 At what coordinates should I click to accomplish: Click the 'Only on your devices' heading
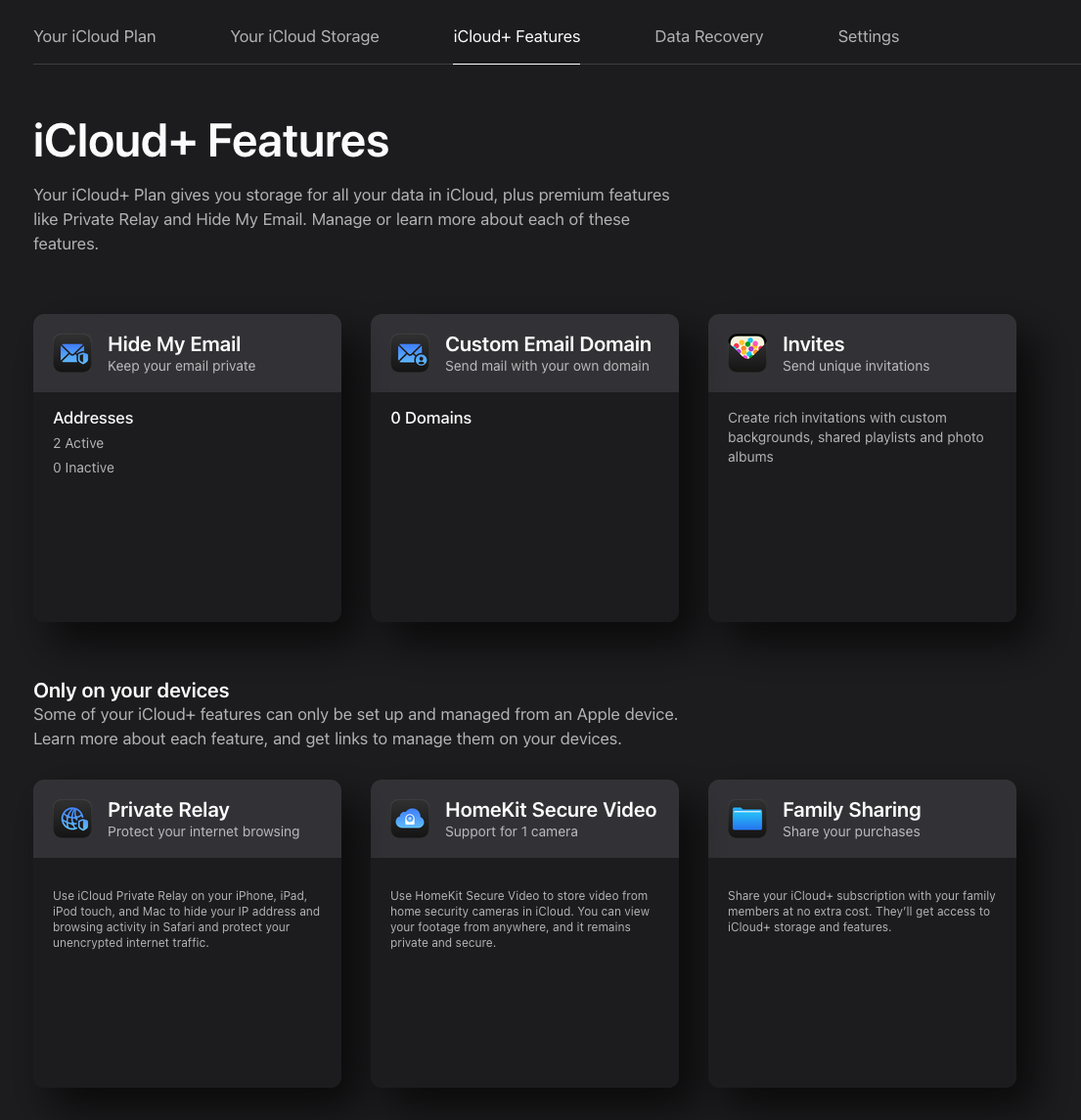click(131, 691)
